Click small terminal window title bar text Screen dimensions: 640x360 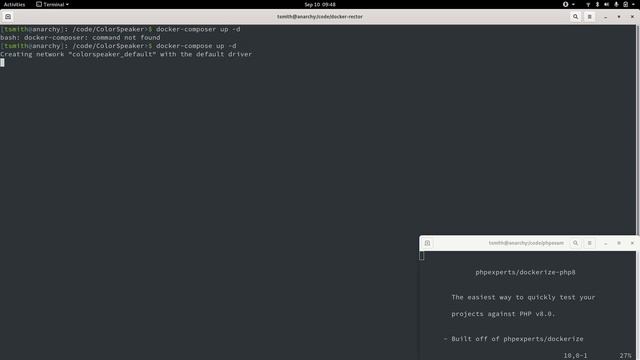(526, 243)
